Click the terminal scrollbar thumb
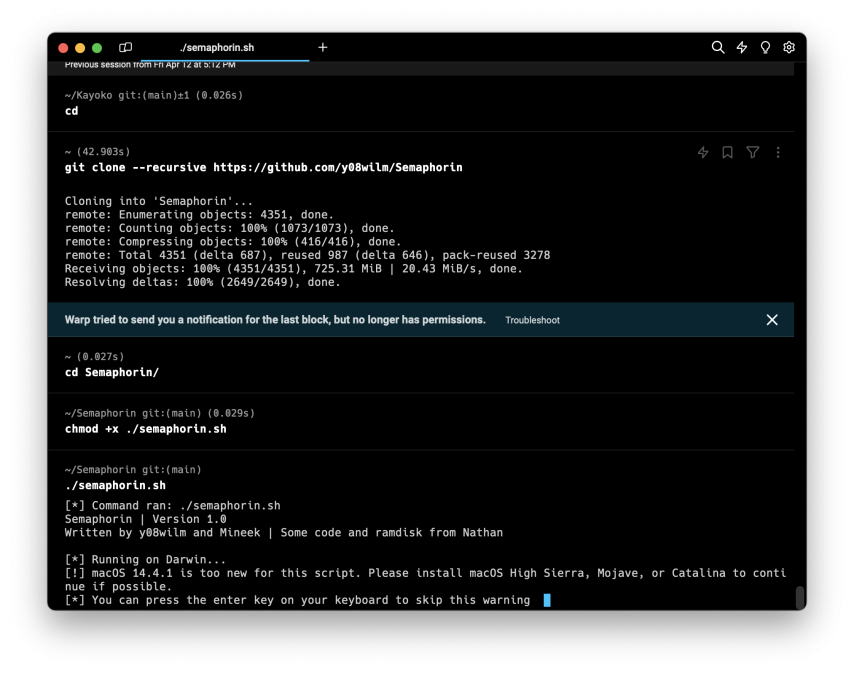The width and height of the screenshot is (854, 673). (x=800, y=597)
